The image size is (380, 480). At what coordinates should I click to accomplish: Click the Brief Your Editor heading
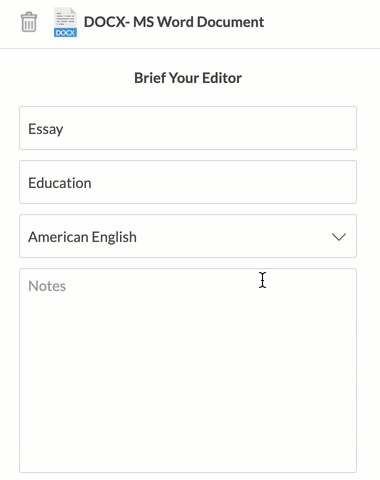(188, 78)
